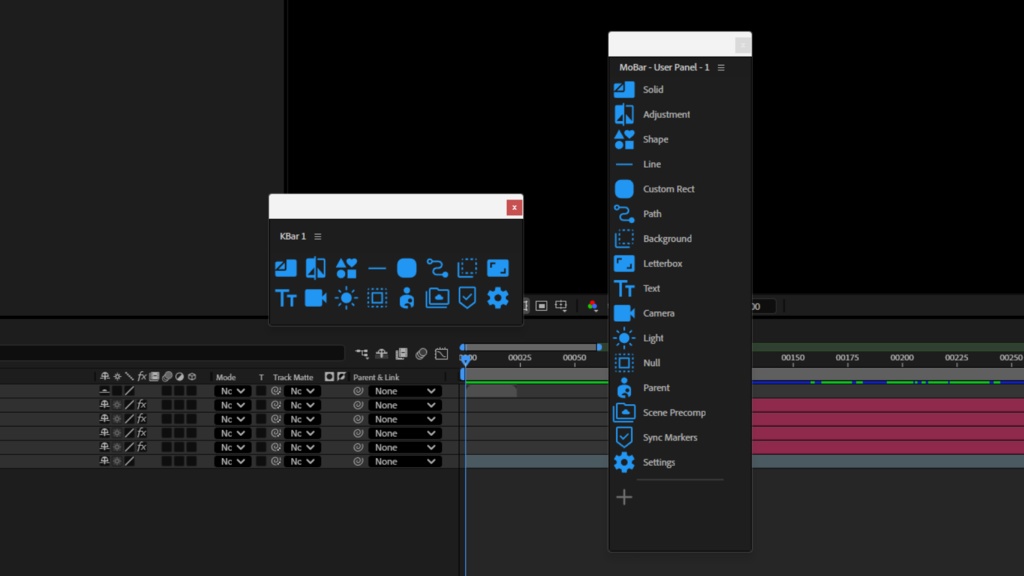Open the Parent & Link None dropdown
This screenshot has width=1024, height=576.
pyautogui.click(x=405, y=390)
